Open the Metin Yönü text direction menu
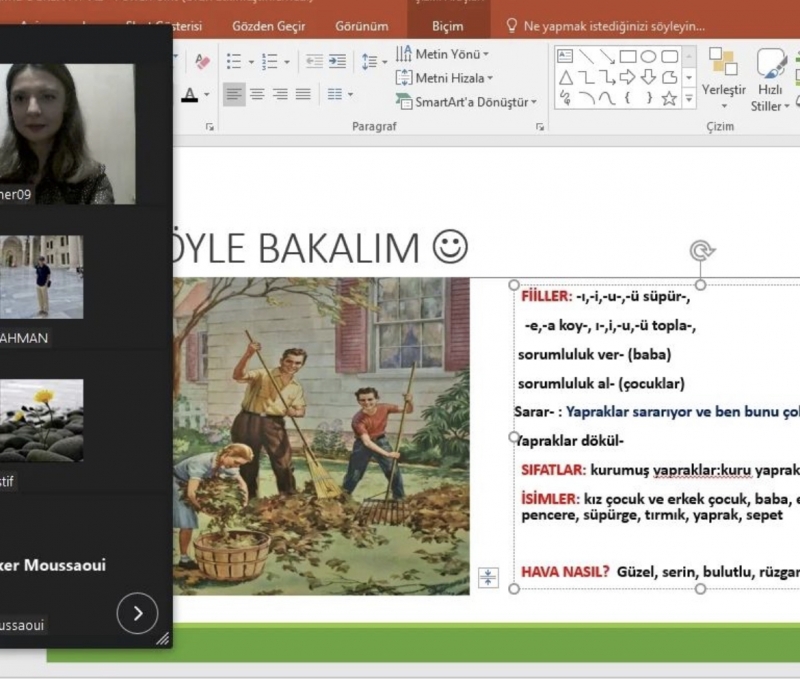Viewport: 800px width, 679px height. [x=442, y=54]
